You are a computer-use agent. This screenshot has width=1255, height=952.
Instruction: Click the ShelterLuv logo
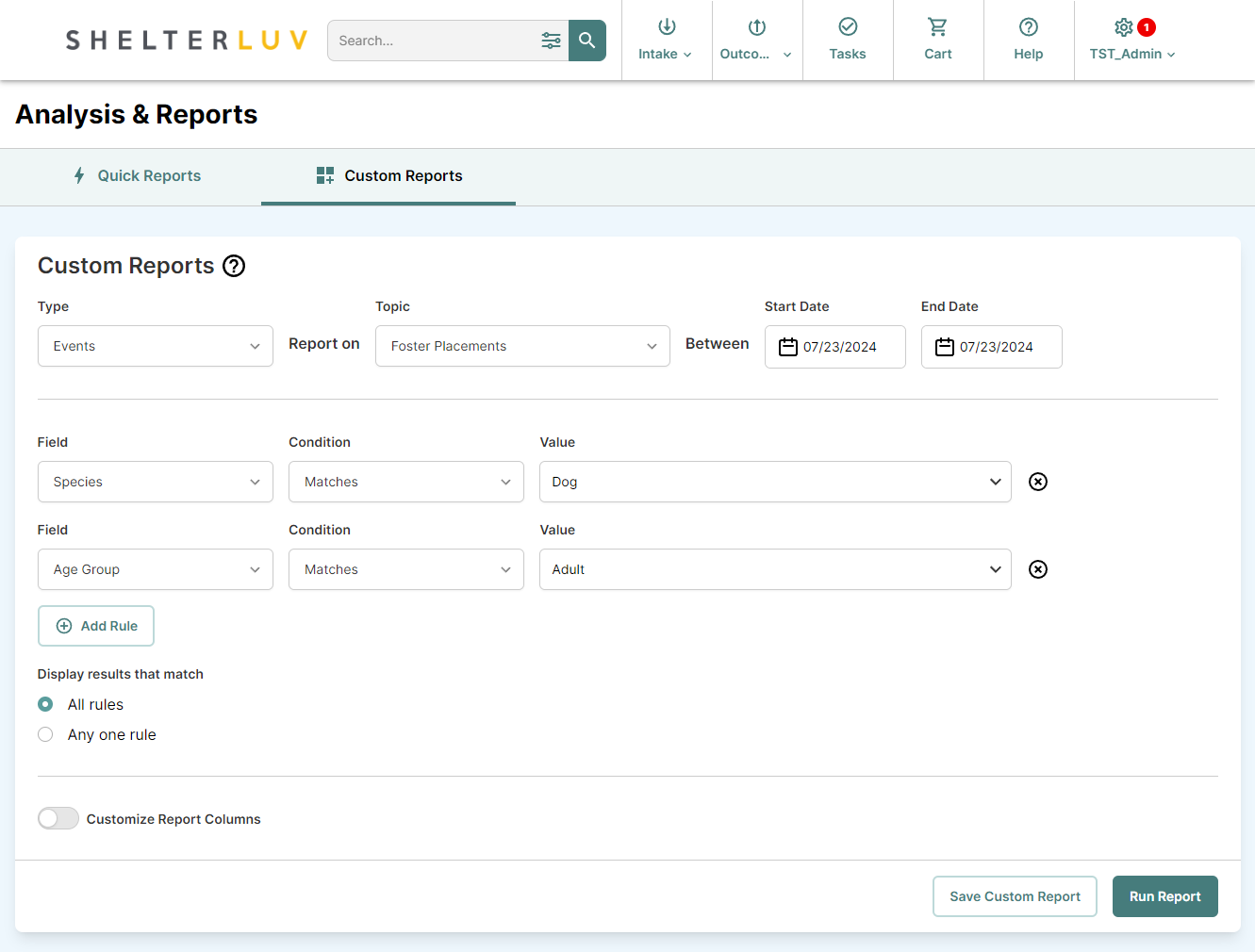tap(187, 41)
